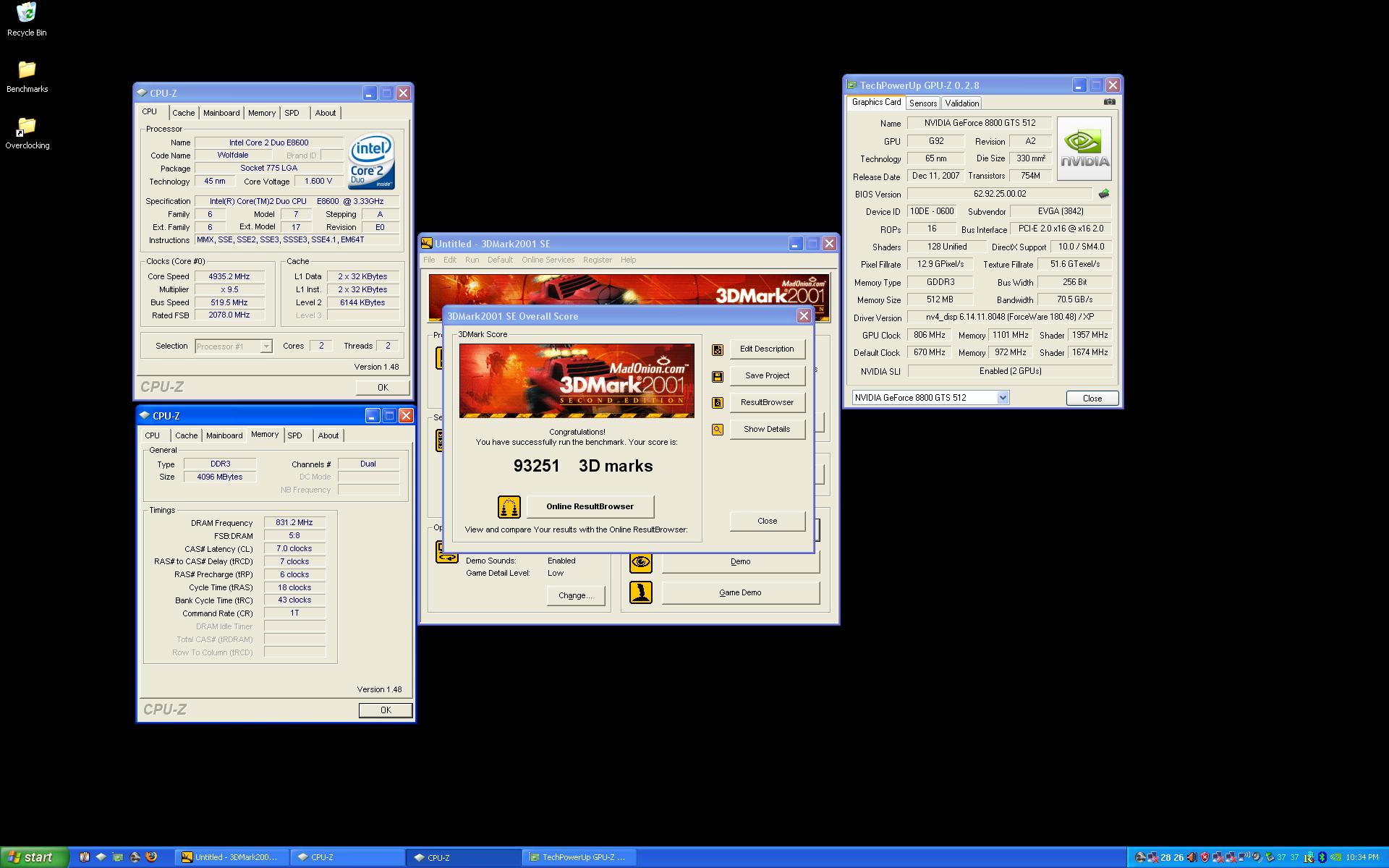Click the Bluetooth icon in the system tray
The width and height of the screenshot is (1389, 868).
click(1322, 857)
